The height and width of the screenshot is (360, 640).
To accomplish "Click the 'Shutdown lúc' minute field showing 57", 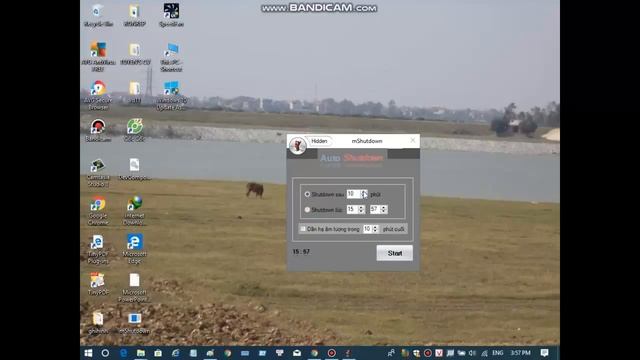I will tap(375, 209).
